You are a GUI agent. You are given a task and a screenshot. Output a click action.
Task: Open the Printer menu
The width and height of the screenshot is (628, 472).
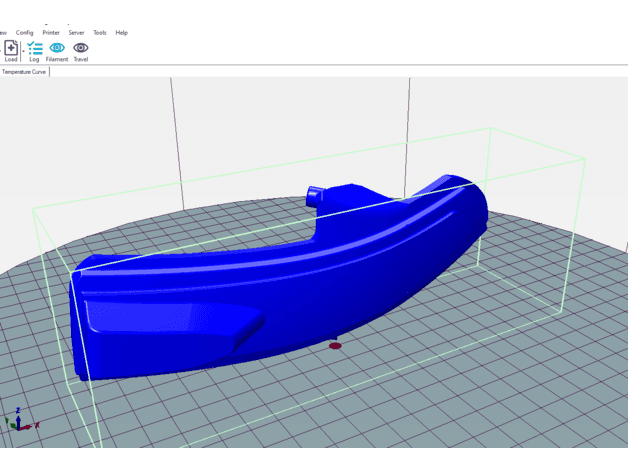coord(51,33)
